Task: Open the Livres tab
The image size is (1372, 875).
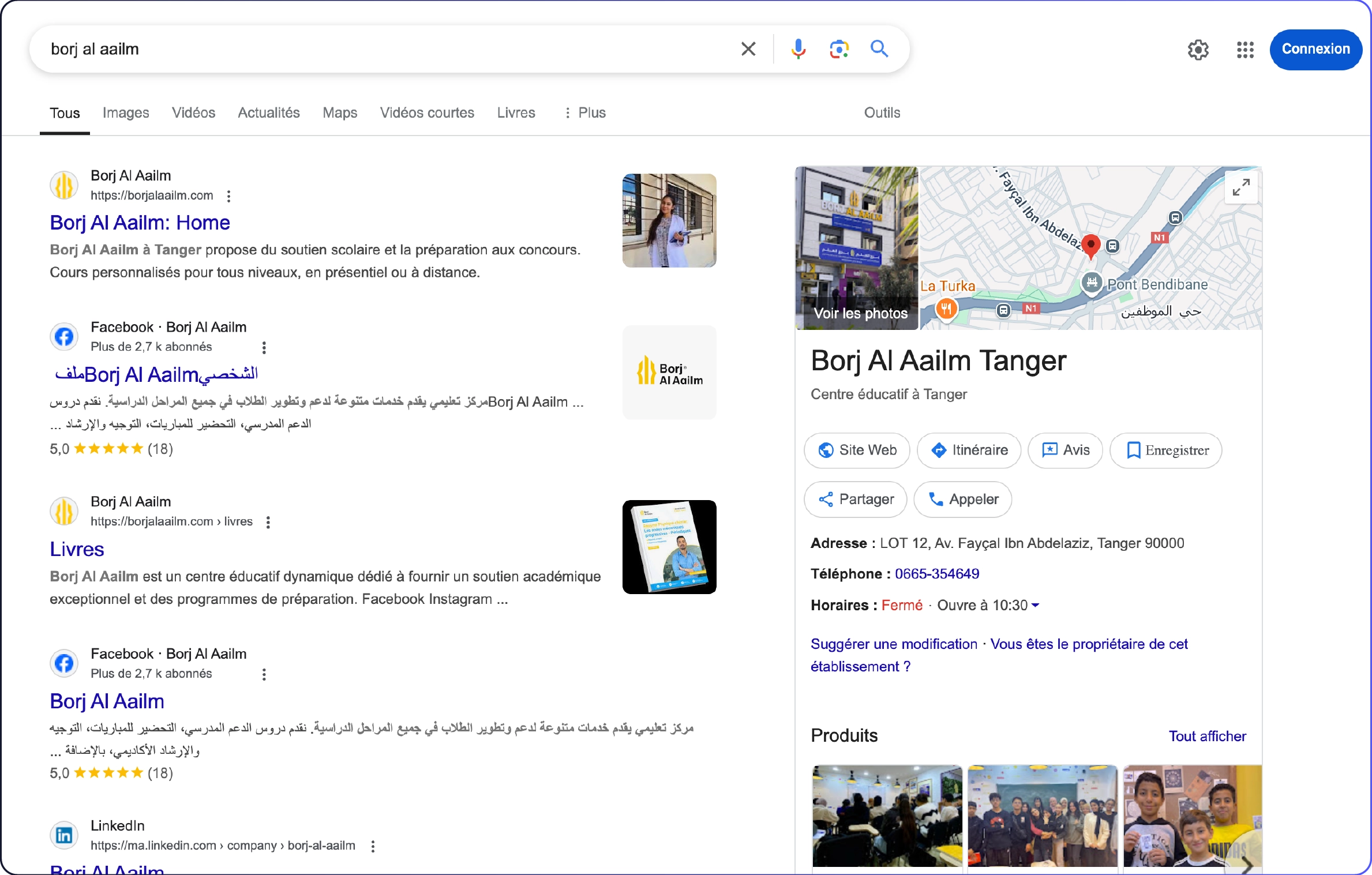Action: click(x=516, y=112)
